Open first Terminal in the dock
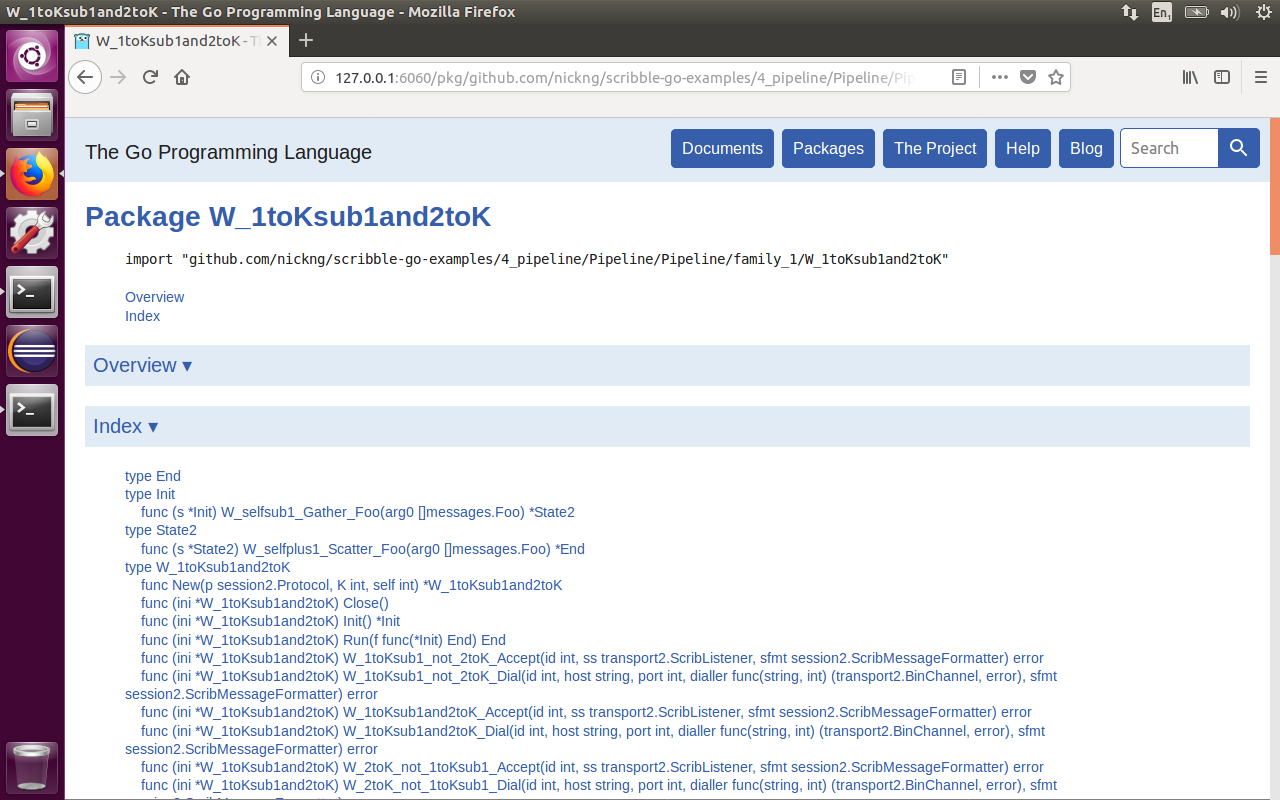Viewport: 1280px width, 800px height. point(32,292)
